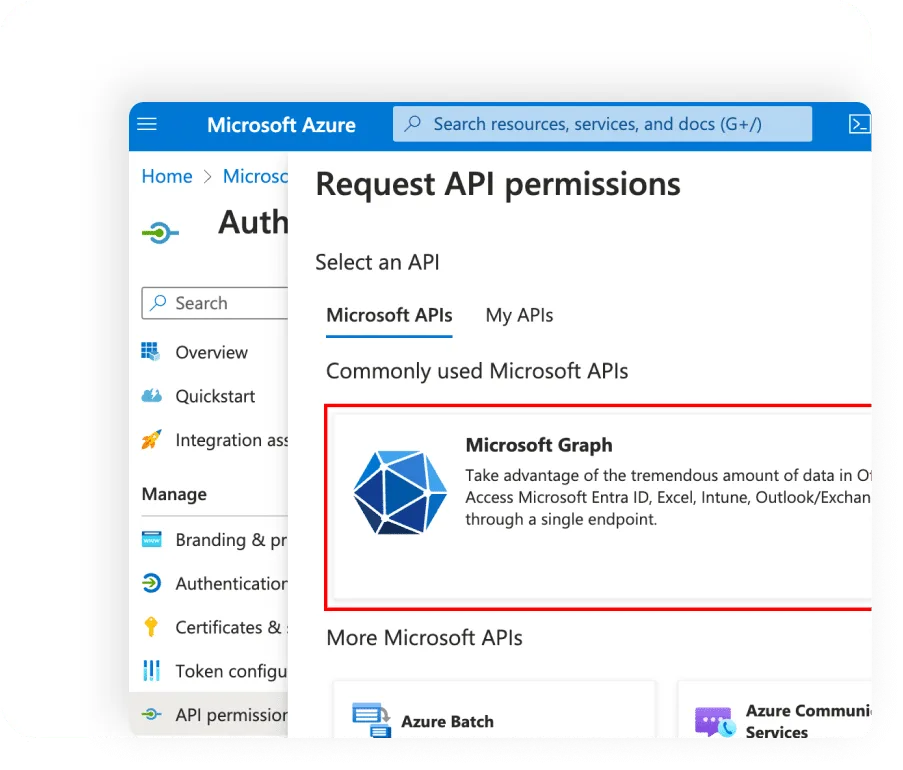
Task: Click the 'Commonly used Microsoft APIs' heading
Action: (x=477, y=371)
